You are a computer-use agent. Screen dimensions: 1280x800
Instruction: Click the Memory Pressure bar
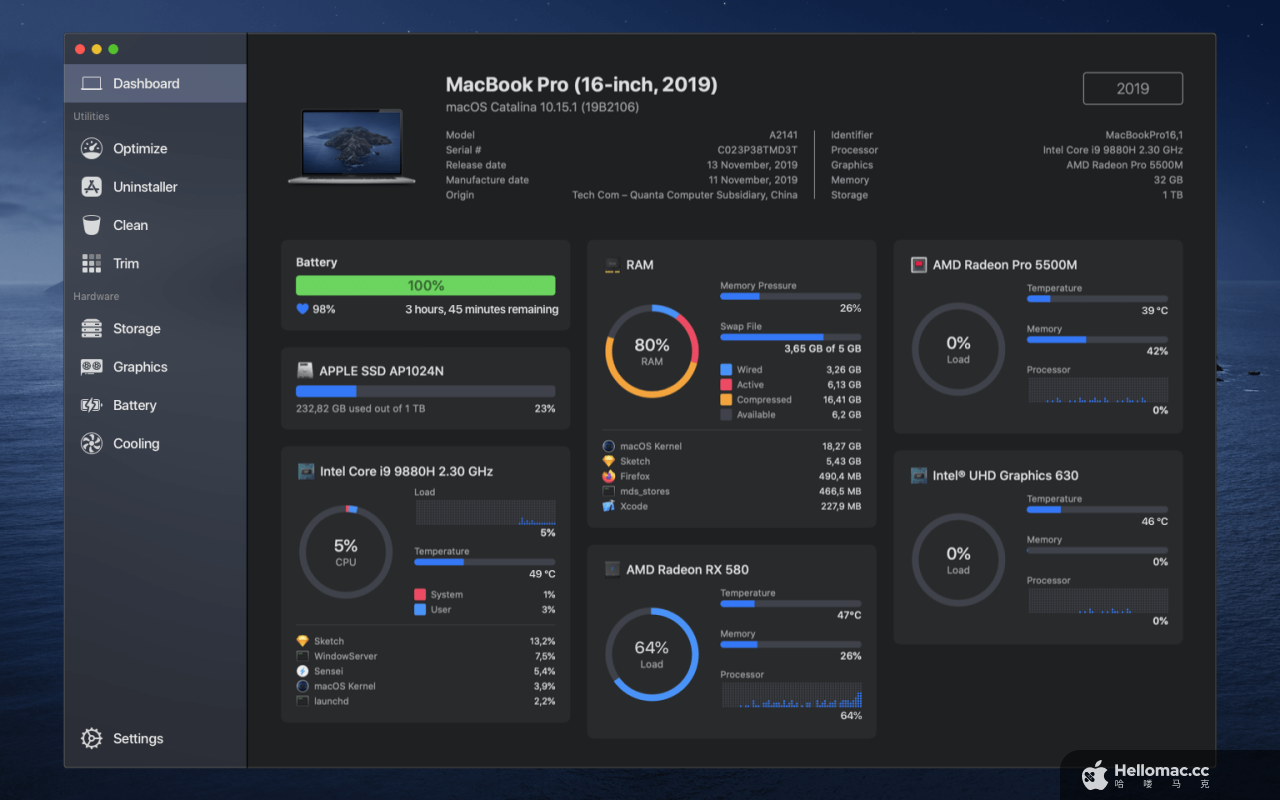[x=790, y=296]
